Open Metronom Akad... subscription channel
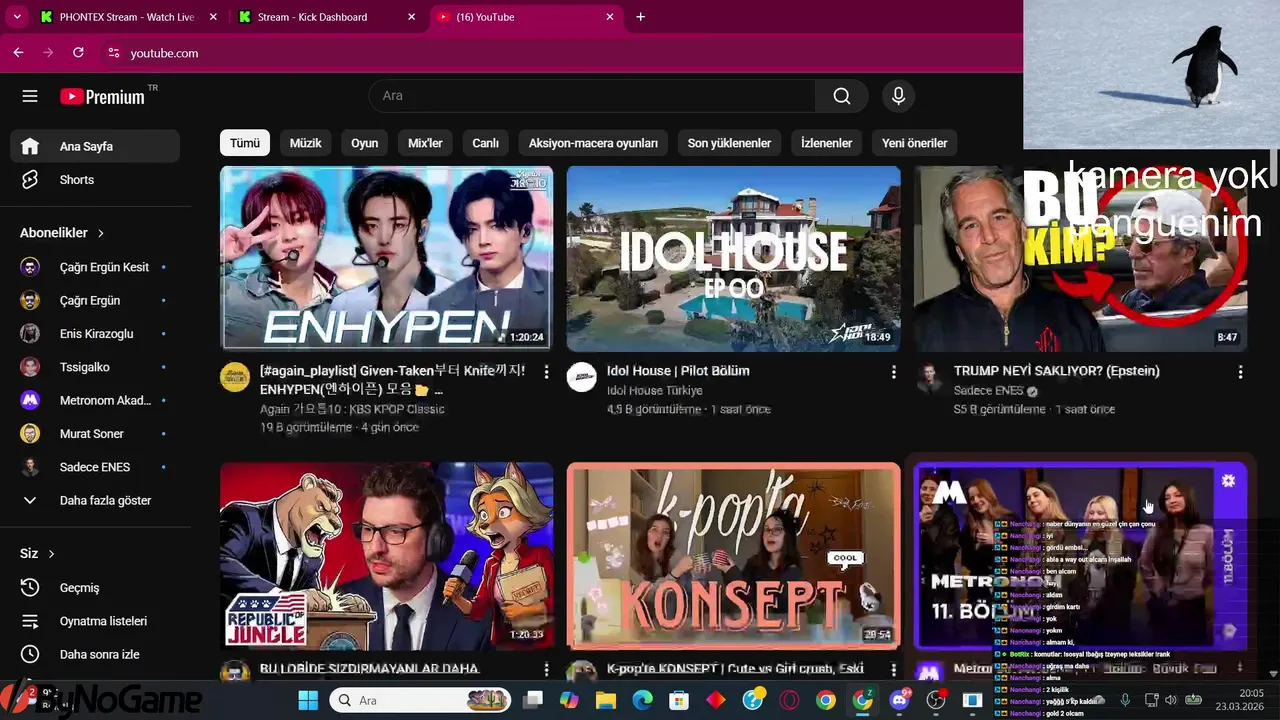This screenshot has height=720, width=1280. click(95, 401)
